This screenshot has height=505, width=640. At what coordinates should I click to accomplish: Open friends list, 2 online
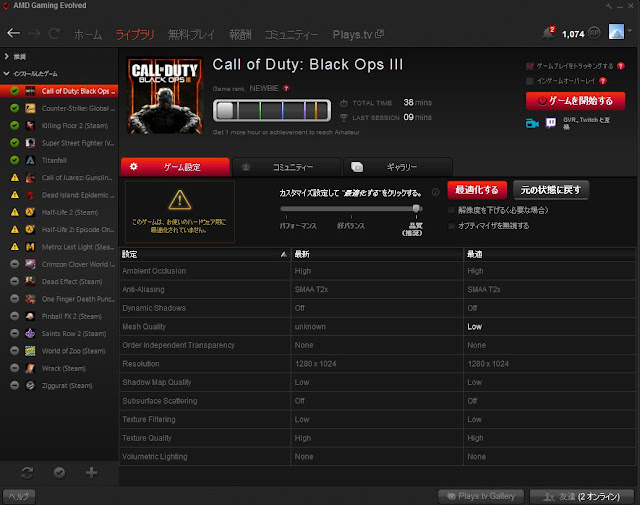[x=582, y=496]
